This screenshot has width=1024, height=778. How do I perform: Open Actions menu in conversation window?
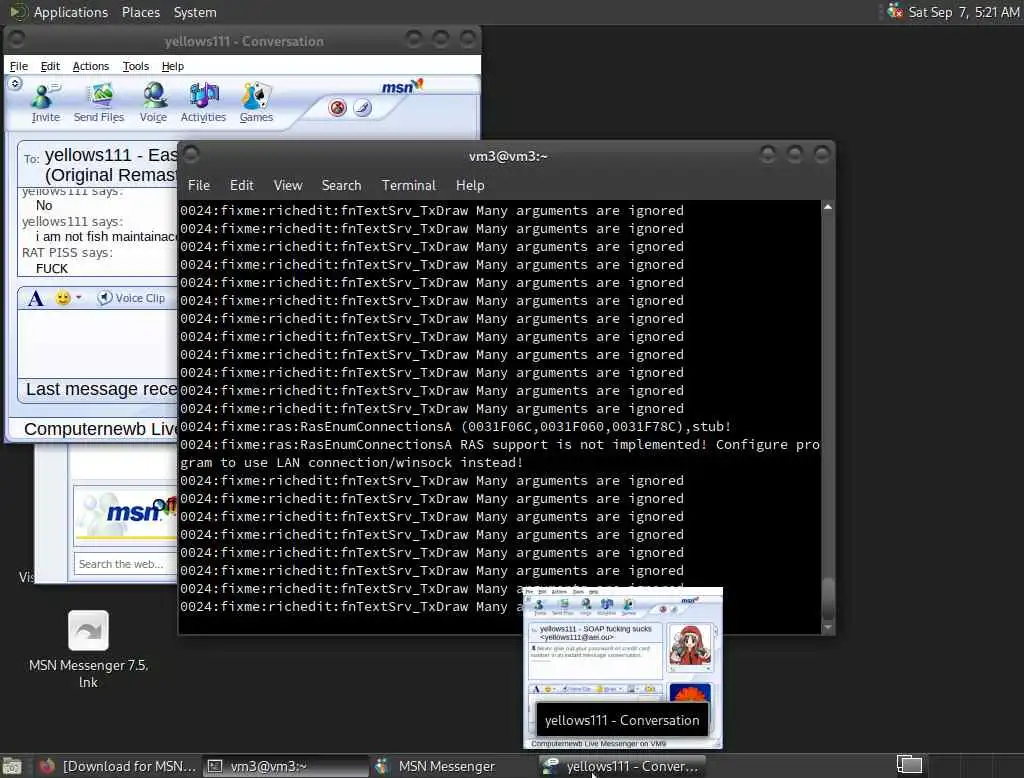point(91,66)
